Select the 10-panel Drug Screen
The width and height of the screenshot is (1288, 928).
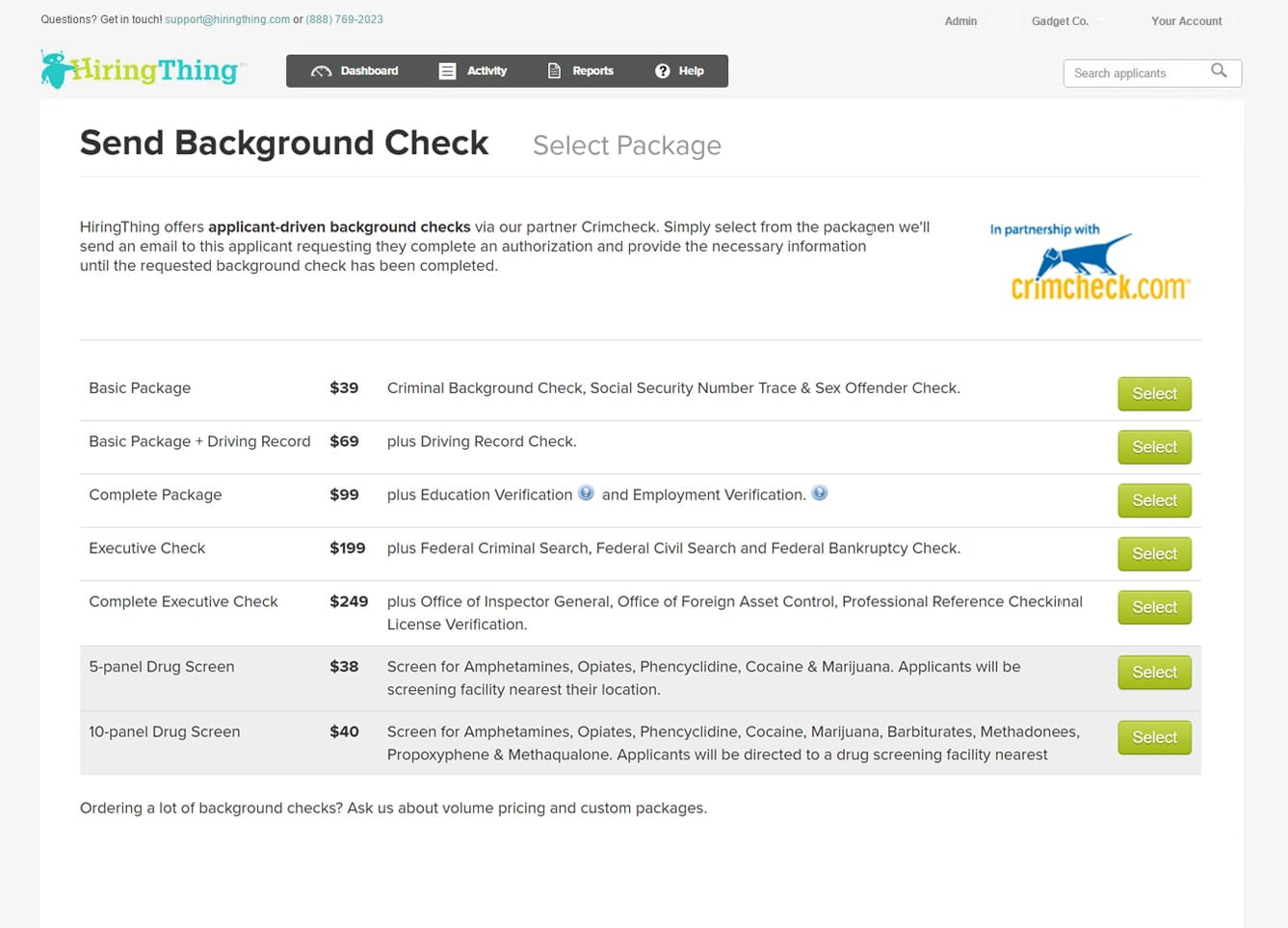1154,737
